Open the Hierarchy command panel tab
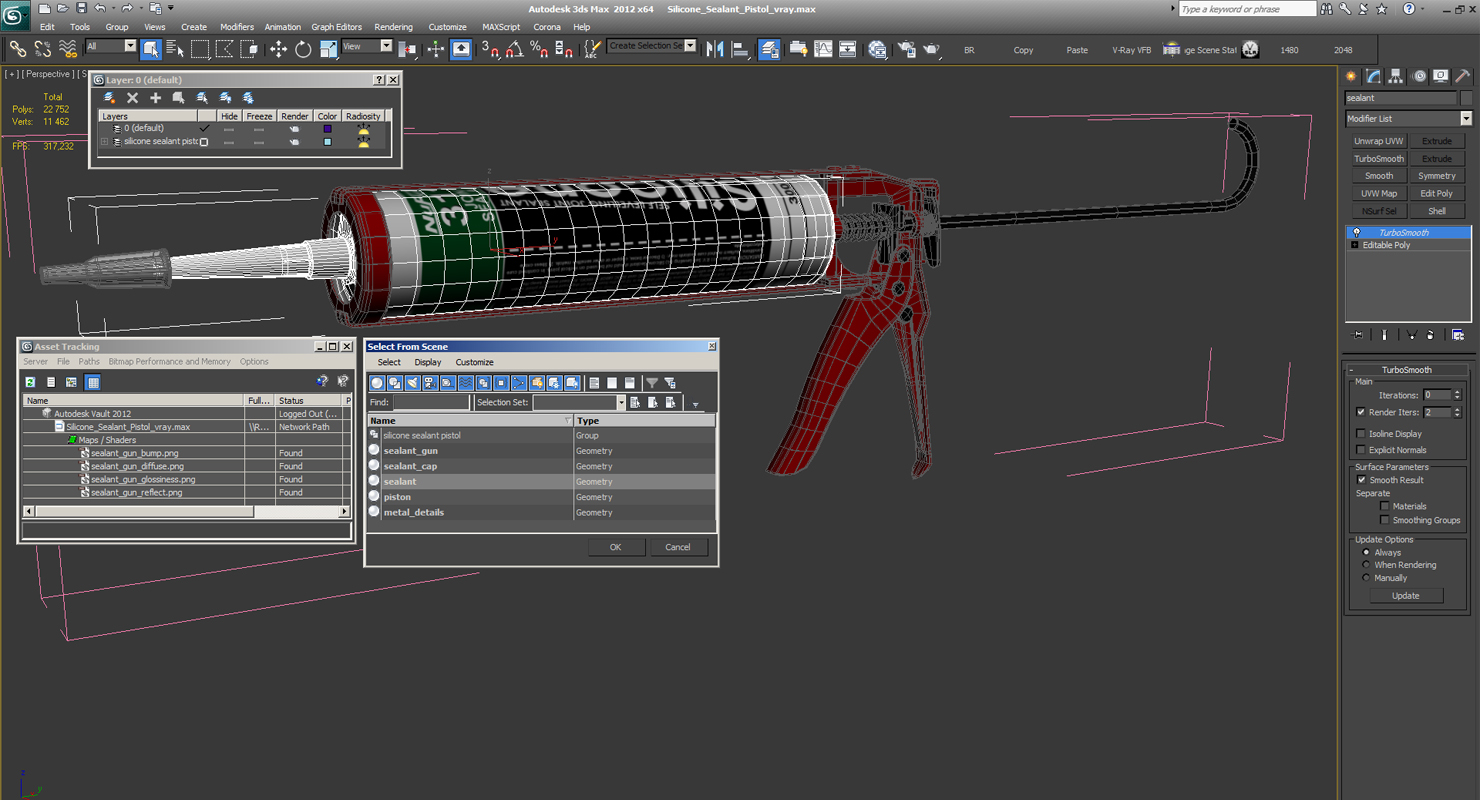1480x800 pixels. (x=1395, y=76)
